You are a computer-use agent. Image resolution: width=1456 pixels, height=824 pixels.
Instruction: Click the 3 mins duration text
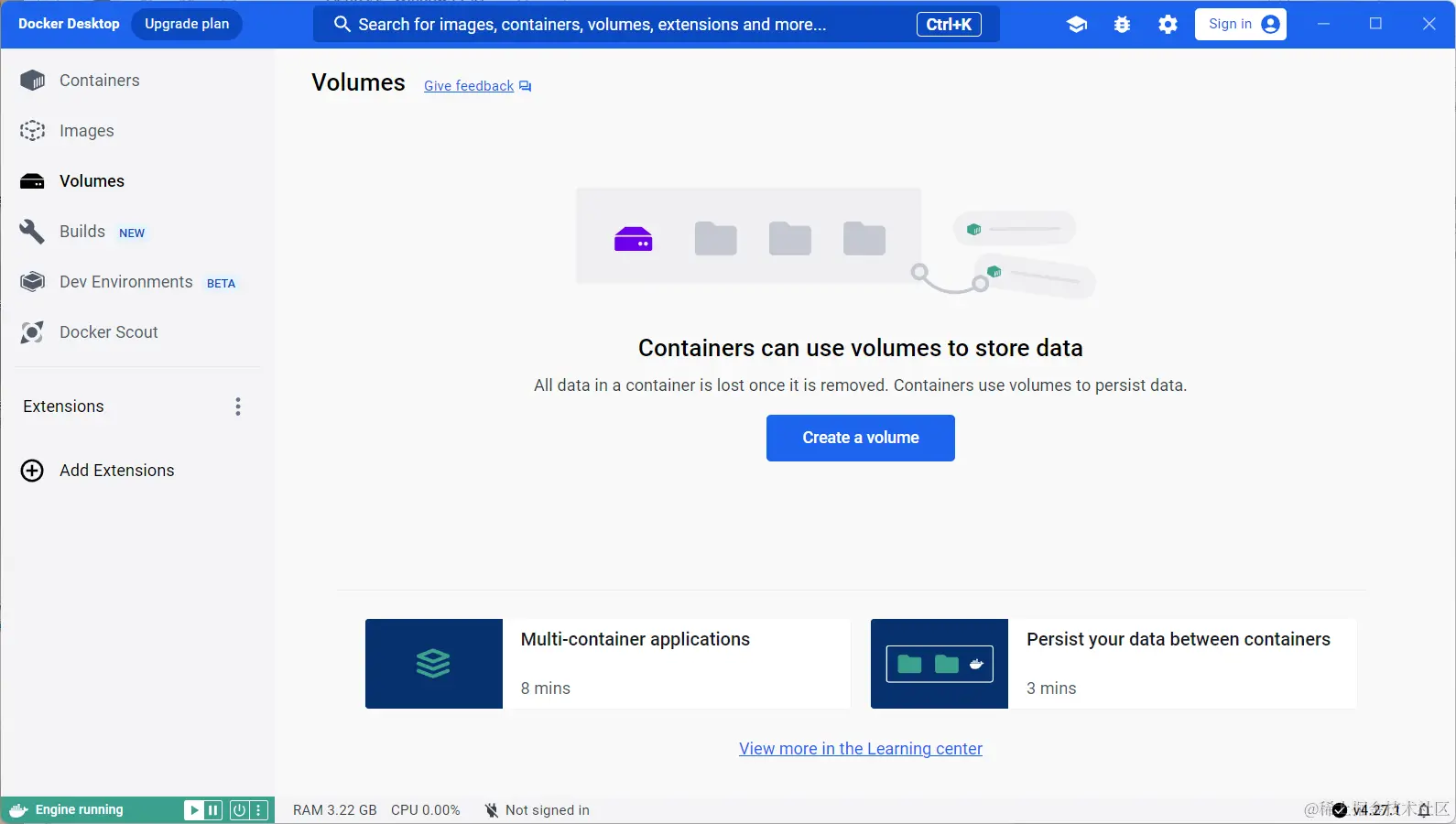[1051, 688]
